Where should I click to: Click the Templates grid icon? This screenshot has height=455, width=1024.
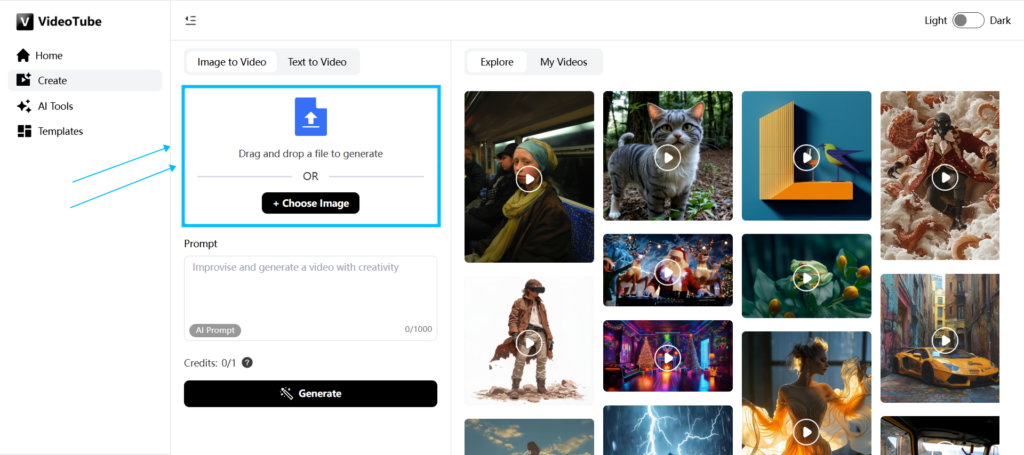click(x=24, y=131)
